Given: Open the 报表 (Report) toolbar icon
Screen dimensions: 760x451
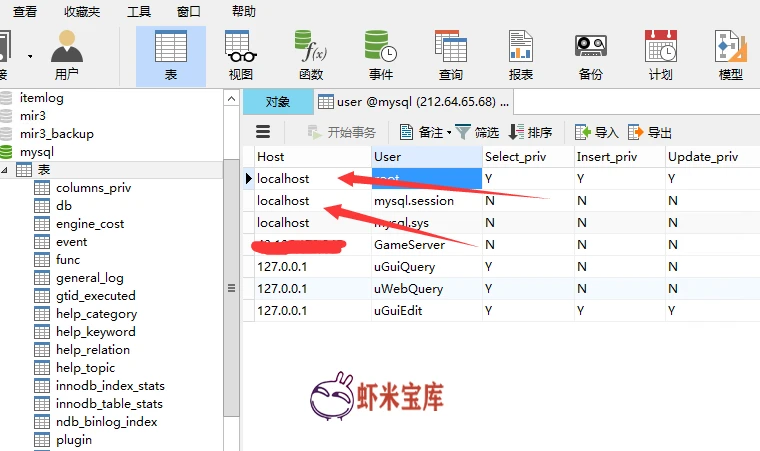Looking at the screenshot, I should click(521, 55).
